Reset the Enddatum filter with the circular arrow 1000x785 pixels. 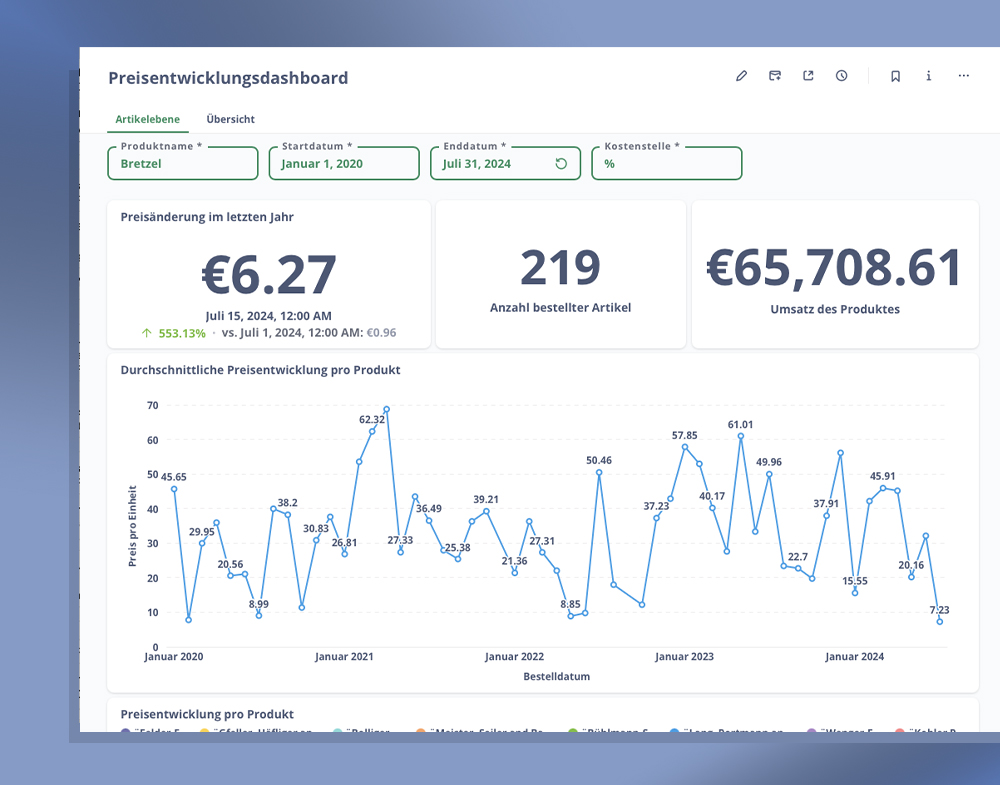pos(561,164)
